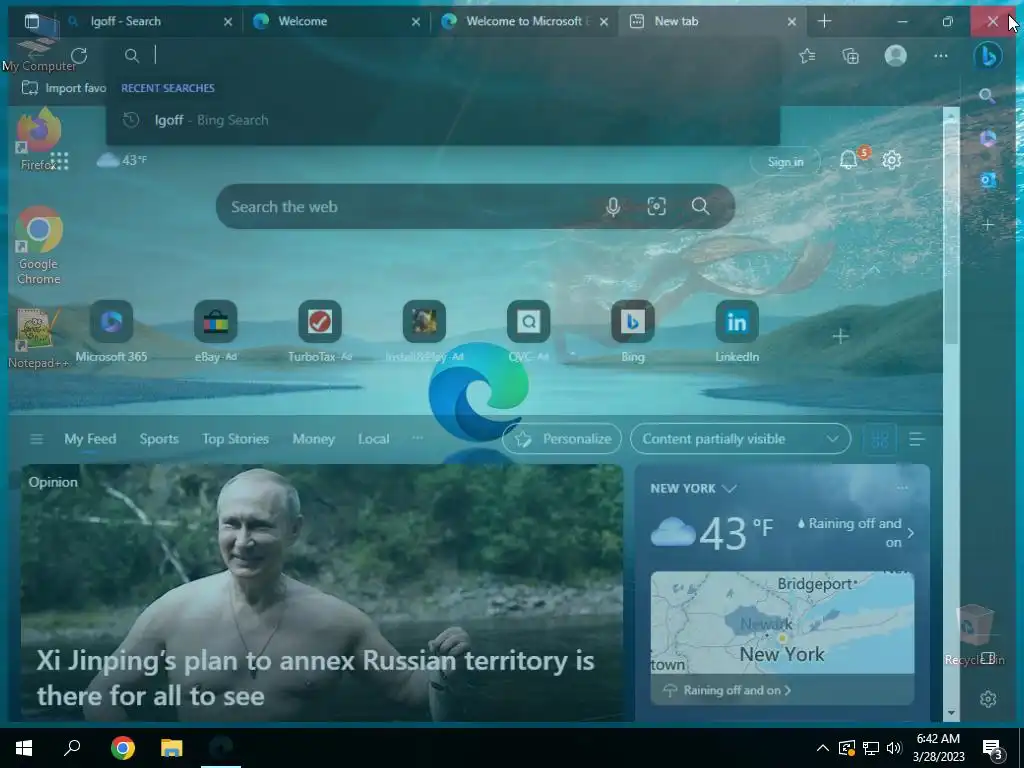Open the tab actions menu icon
1024x768 pixels.
tap(31, 22)
